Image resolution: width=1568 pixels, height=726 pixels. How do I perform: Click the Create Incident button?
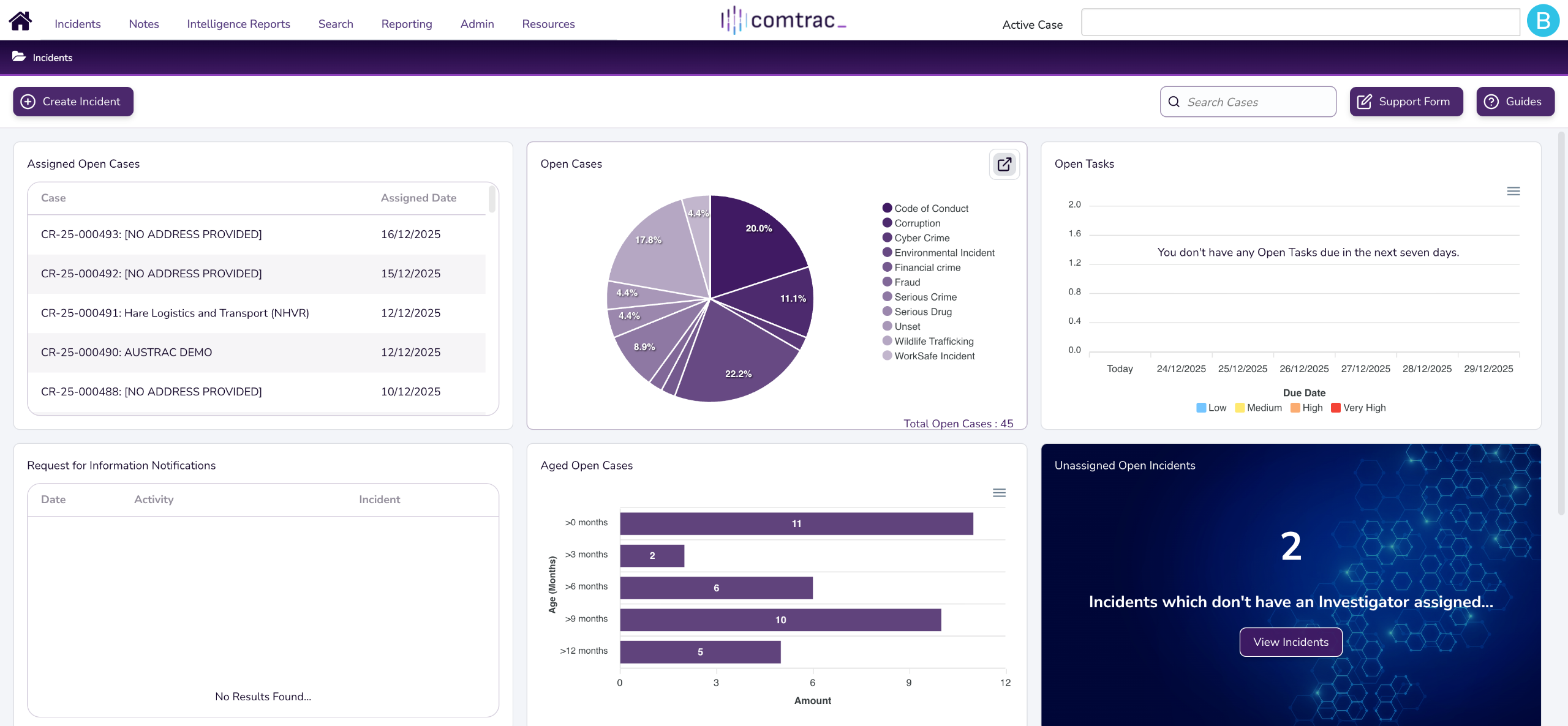tap(73, 102)
